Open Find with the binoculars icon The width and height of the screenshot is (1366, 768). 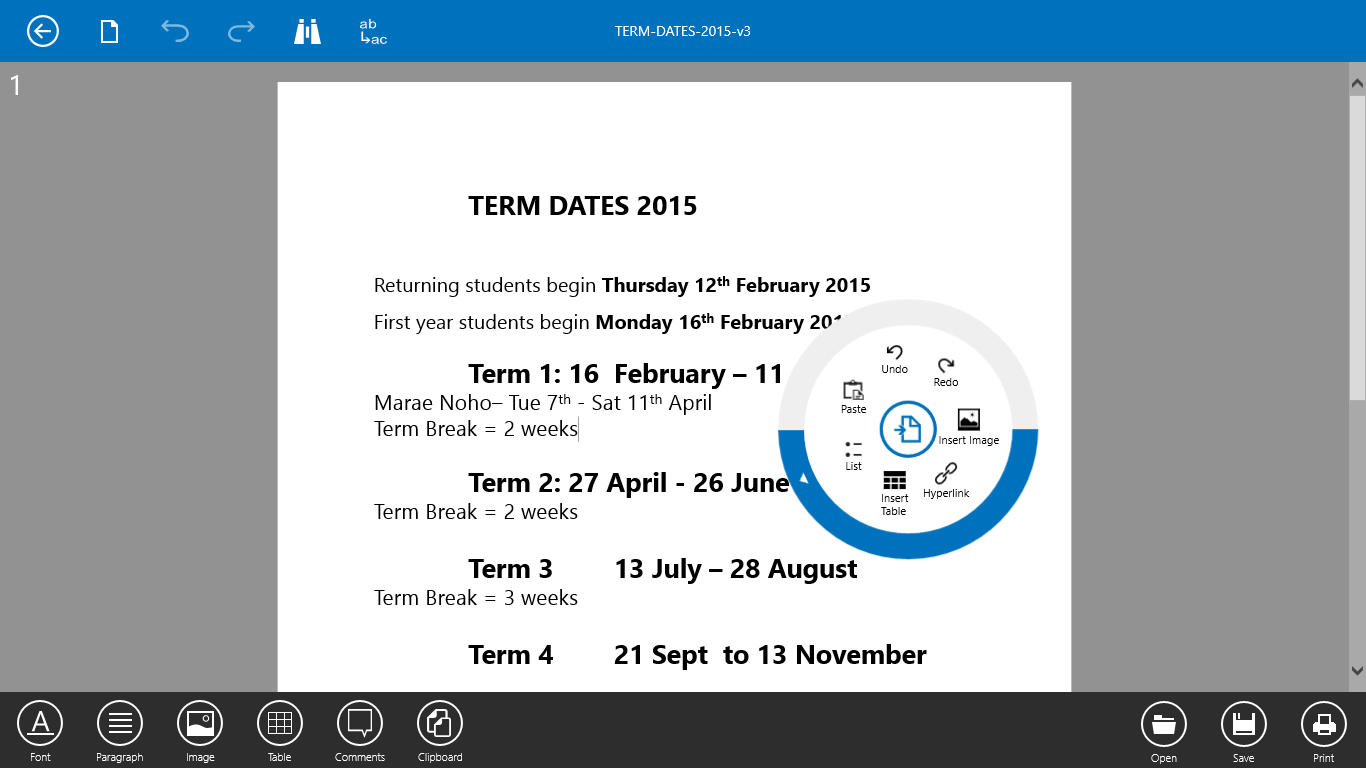307,31
